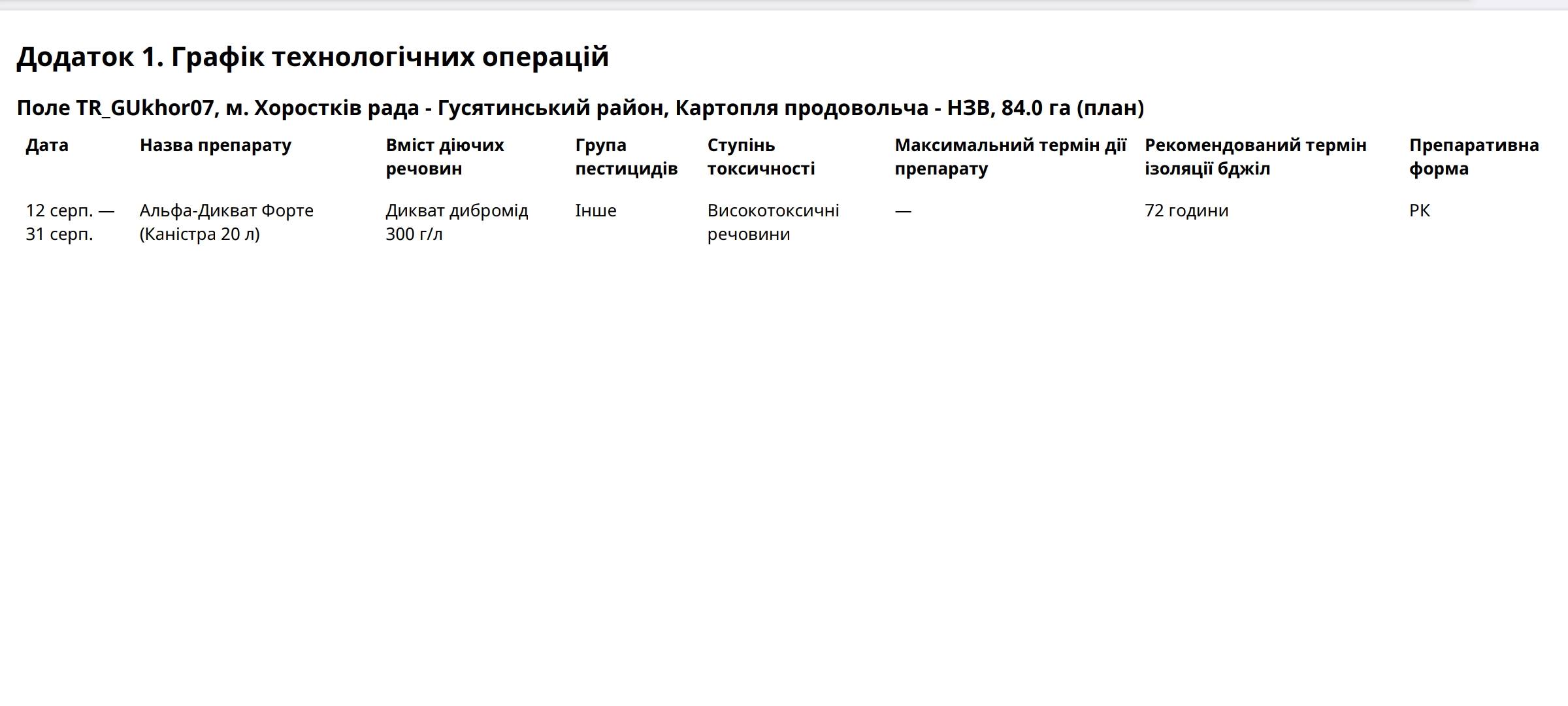Click the 'Рекомендований термін ізоляції бджіл' header
Screen dimensions: 1568x706
pyautogui.click(x=1255, y=157)
